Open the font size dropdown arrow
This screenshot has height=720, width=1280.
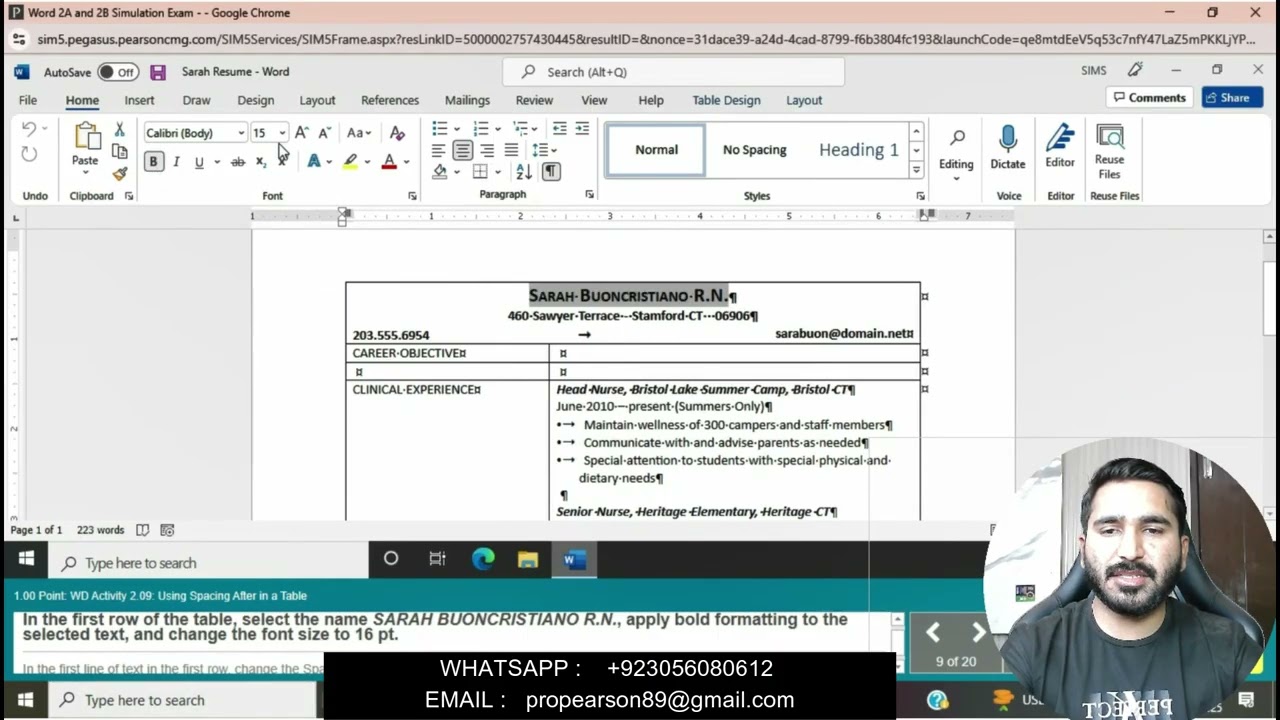(282, 133)
